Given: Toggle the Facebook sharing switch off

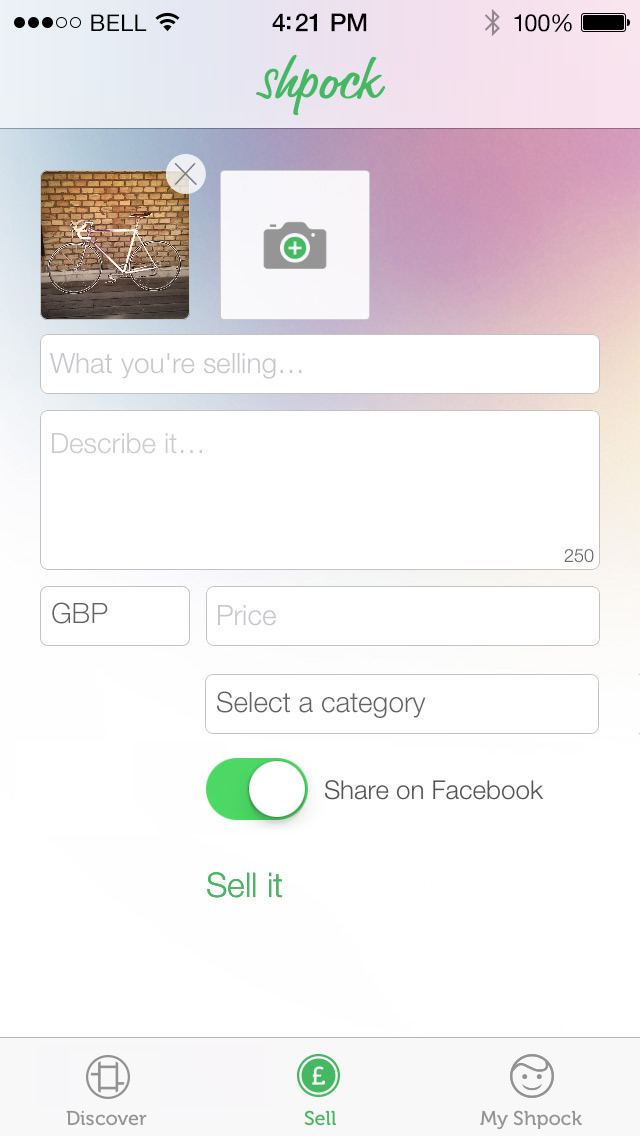Looking at the screenshot, I should click(x=256, y=789).
